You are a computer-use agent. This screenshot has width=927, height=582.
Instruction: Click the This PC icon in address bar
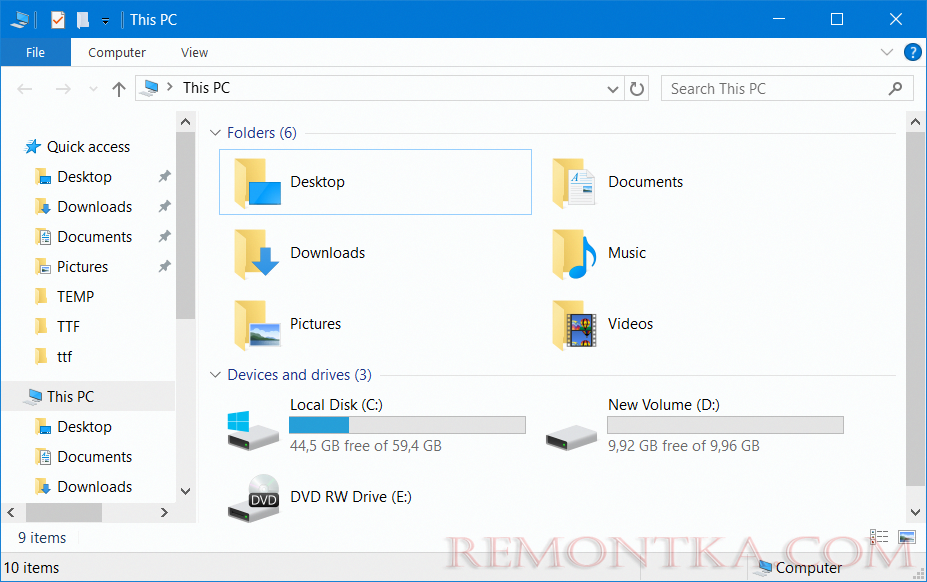click(151, 88)
